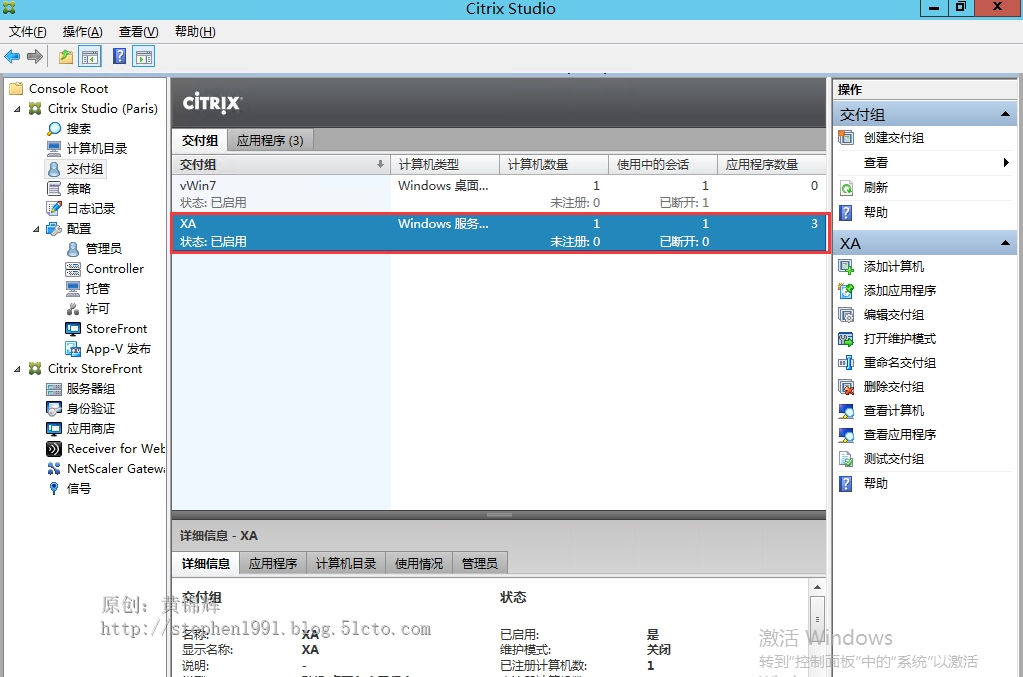
Task: Open the 计算机目录 details tab
Action: click(346, 564)
